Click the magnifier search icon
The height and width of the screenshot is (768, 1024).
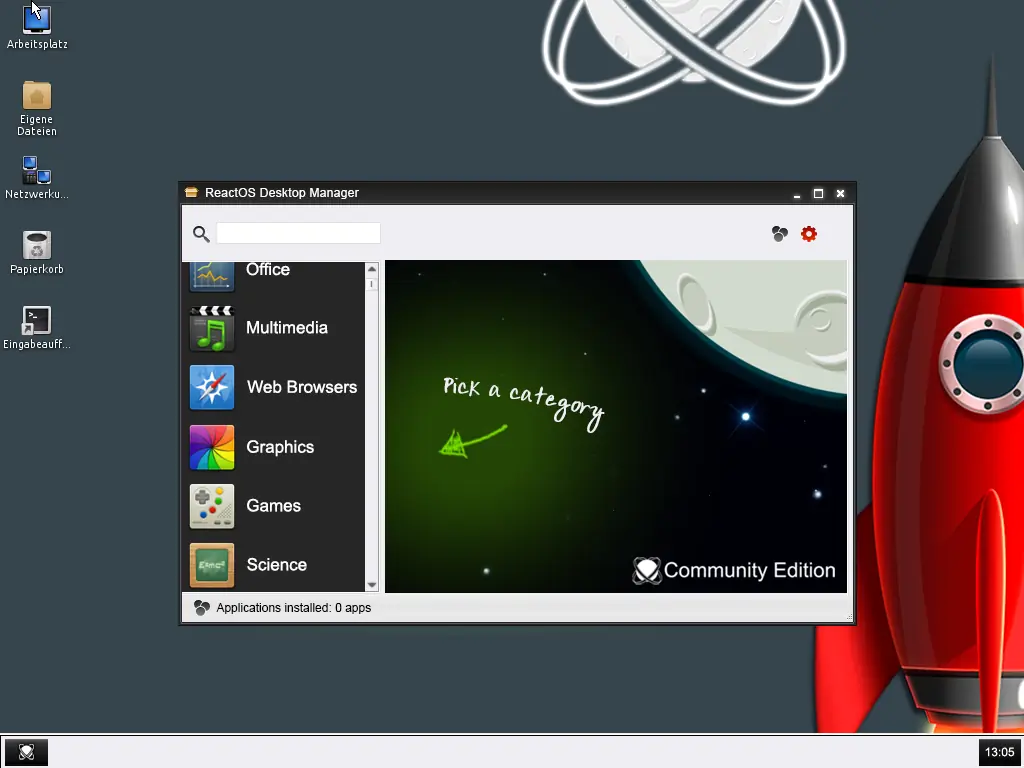coord(201,234)
